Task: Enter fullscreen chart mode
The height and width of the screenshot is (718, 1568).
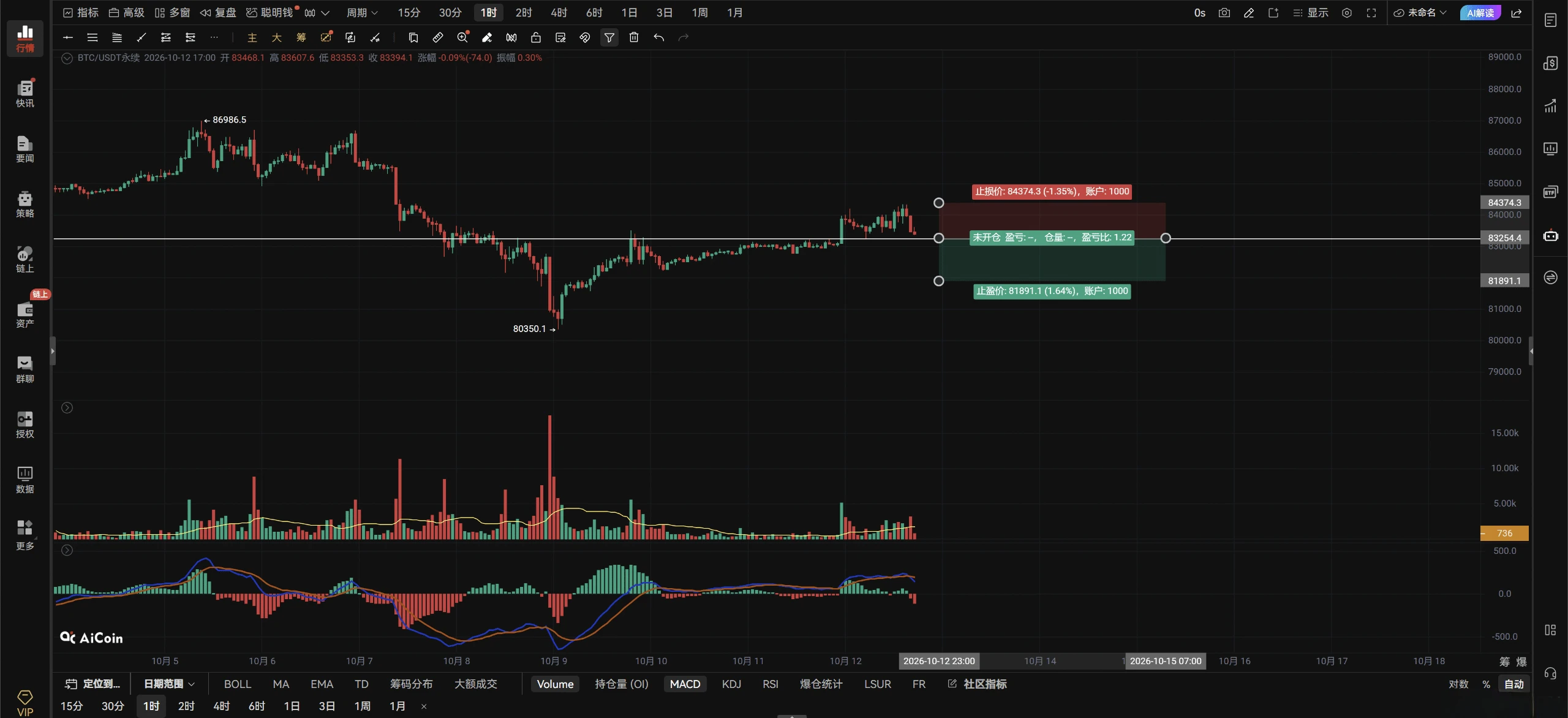Action: pyautogui.click(x=1371, y=13)
